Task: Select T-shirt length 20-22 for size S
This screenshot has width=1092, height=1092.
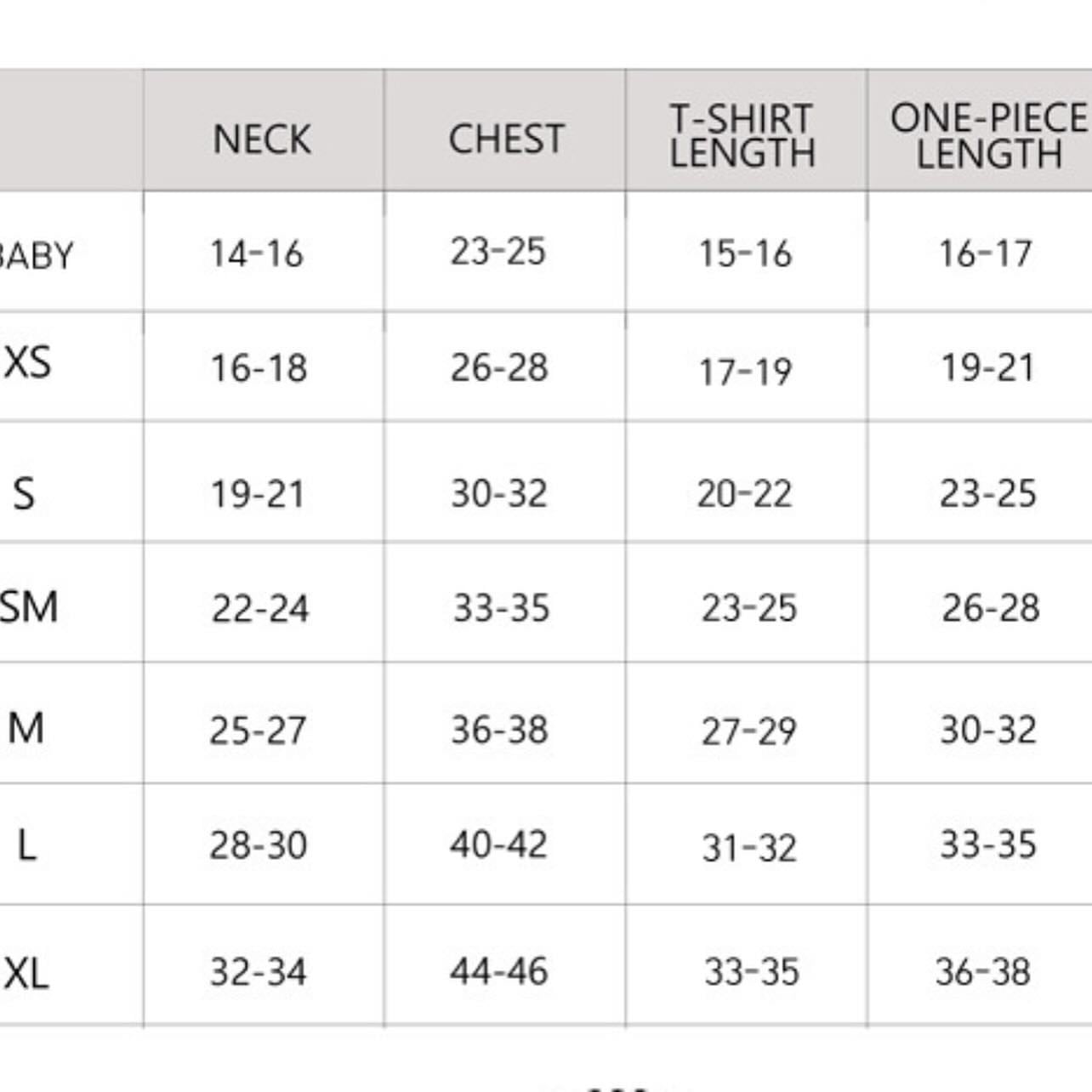Action: tap(744, 493)
